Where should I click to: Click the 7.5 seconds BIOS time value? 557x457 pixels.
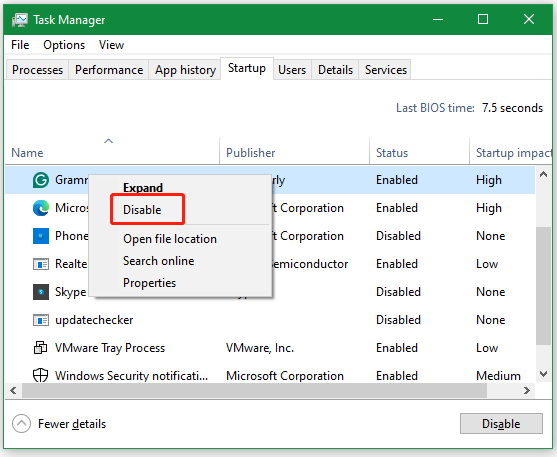[x=512, y=108]
